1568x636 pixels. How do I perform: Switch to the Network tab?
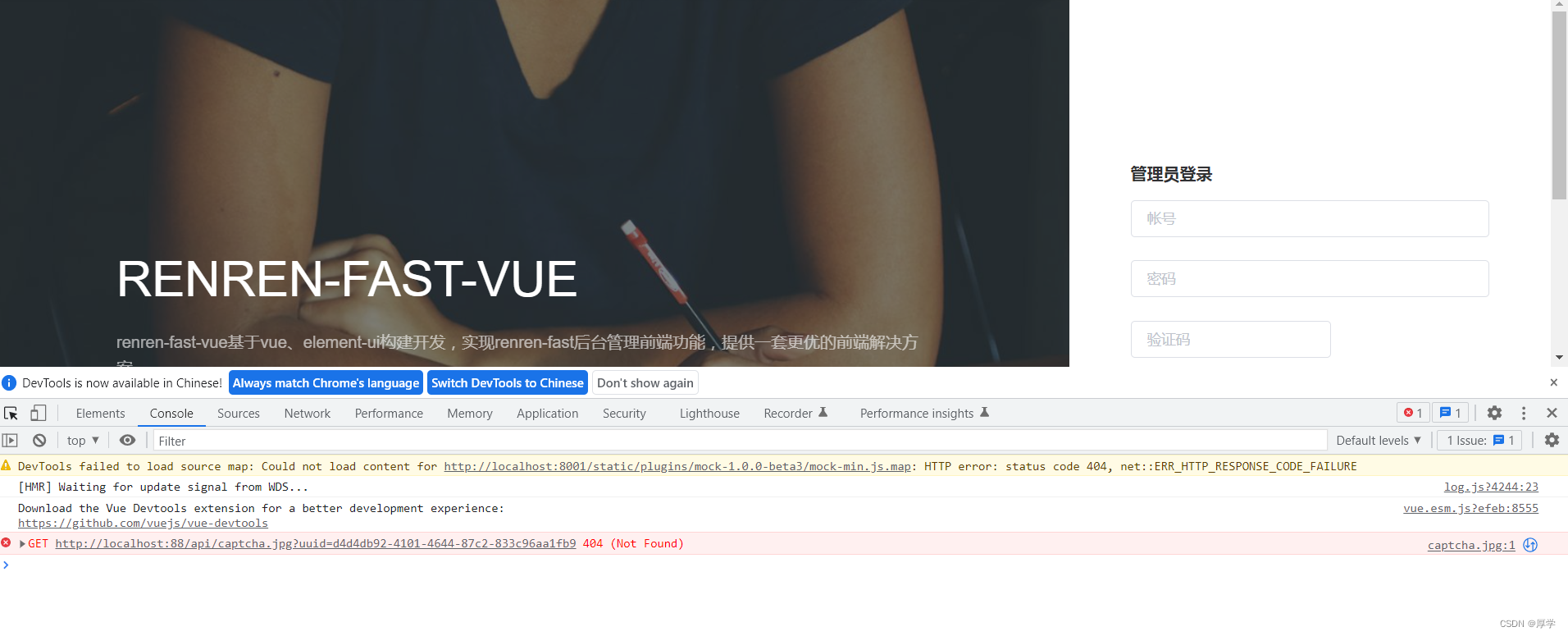click(308, 414)
